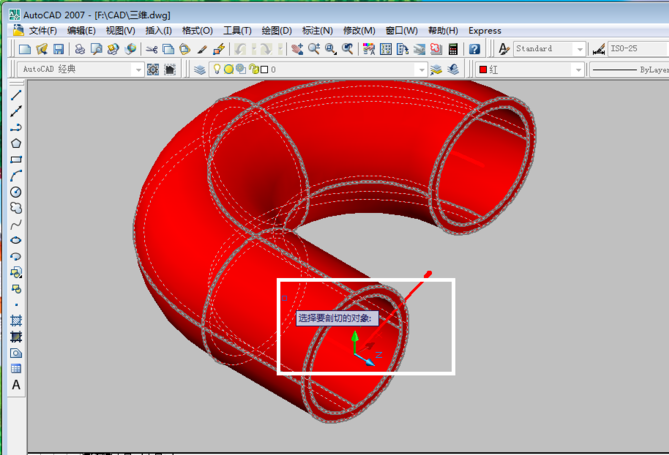
Task: Open the Layer Properties Manager icon
Action: tap(200, 70)
